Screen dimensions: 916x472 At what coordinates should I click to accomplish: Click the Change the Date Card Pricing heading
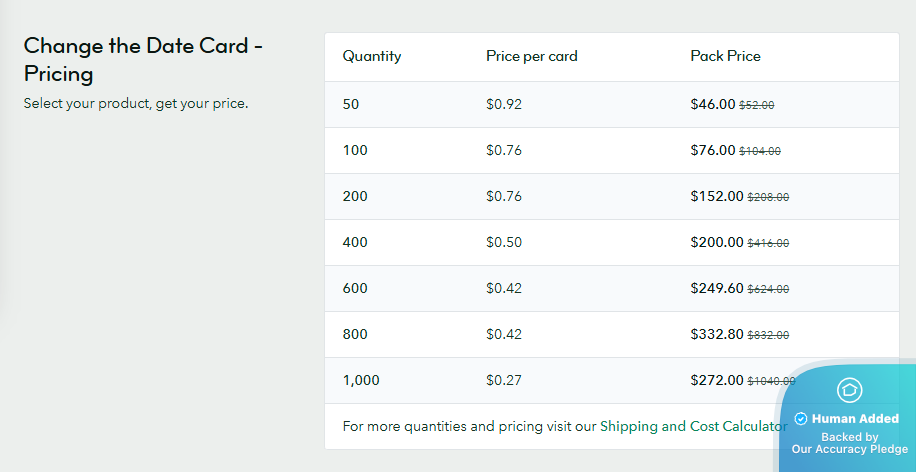(x=143, y=59)
